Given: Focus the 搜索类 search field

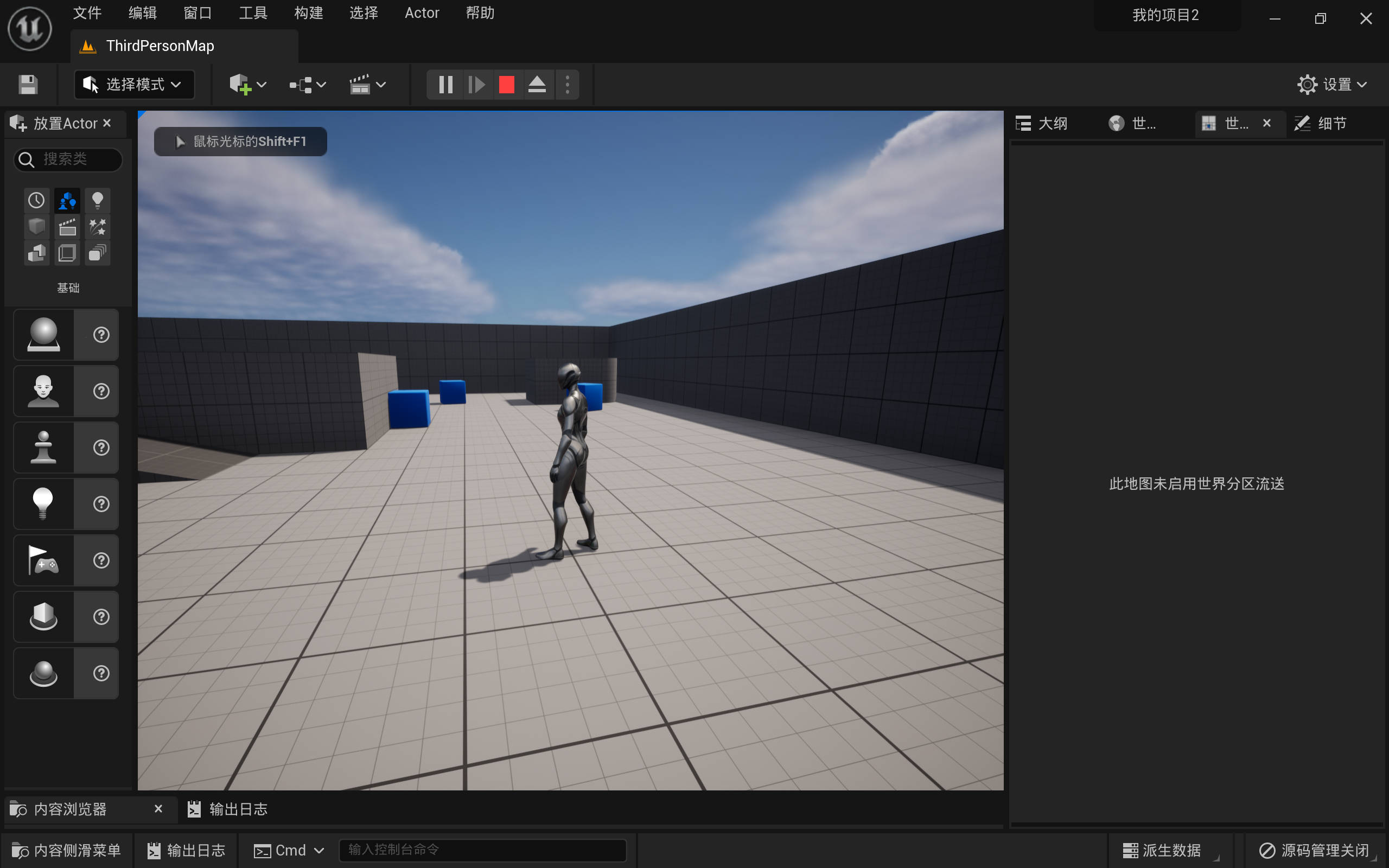Looking at the screenshot, I should point(68,159).
